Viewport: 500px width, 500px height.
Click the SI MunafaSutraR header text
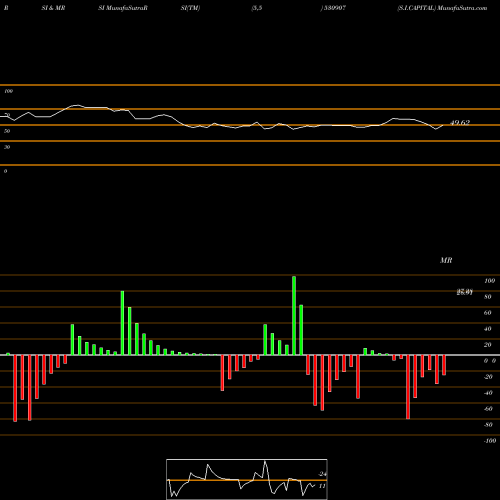point(123,8)
